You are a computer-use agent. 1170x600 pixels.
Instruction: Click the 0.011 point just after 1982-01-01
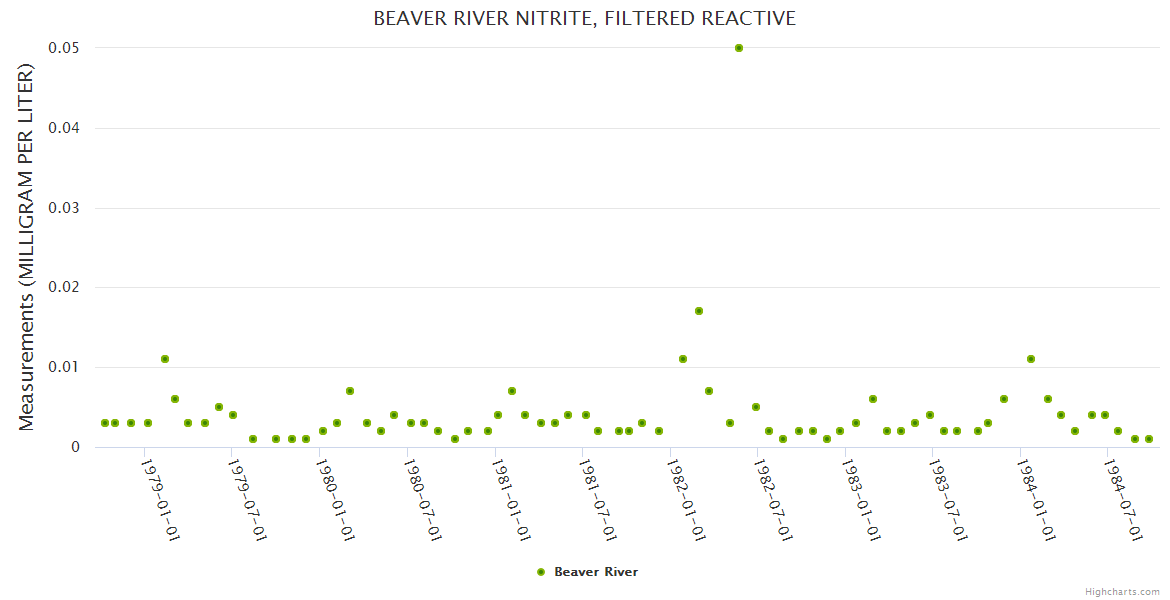coord(683,359)
